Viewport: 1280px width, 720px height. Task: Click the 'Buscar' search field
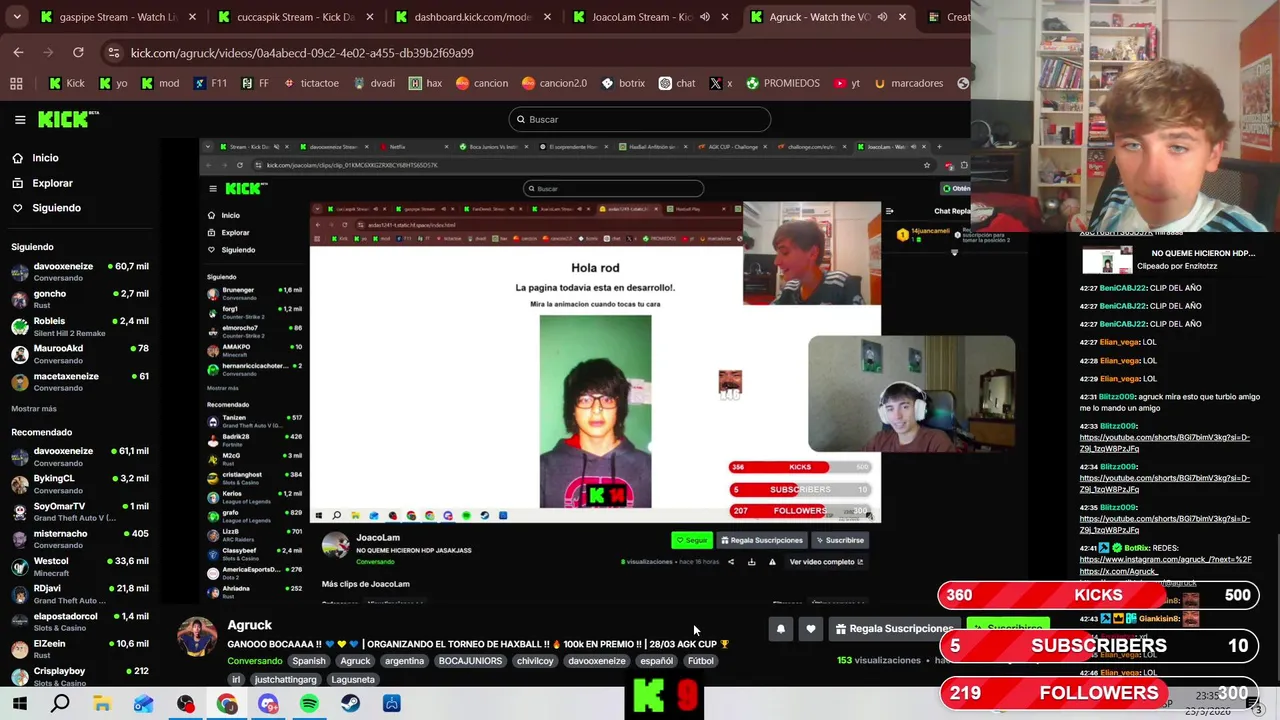click(640, 119)
